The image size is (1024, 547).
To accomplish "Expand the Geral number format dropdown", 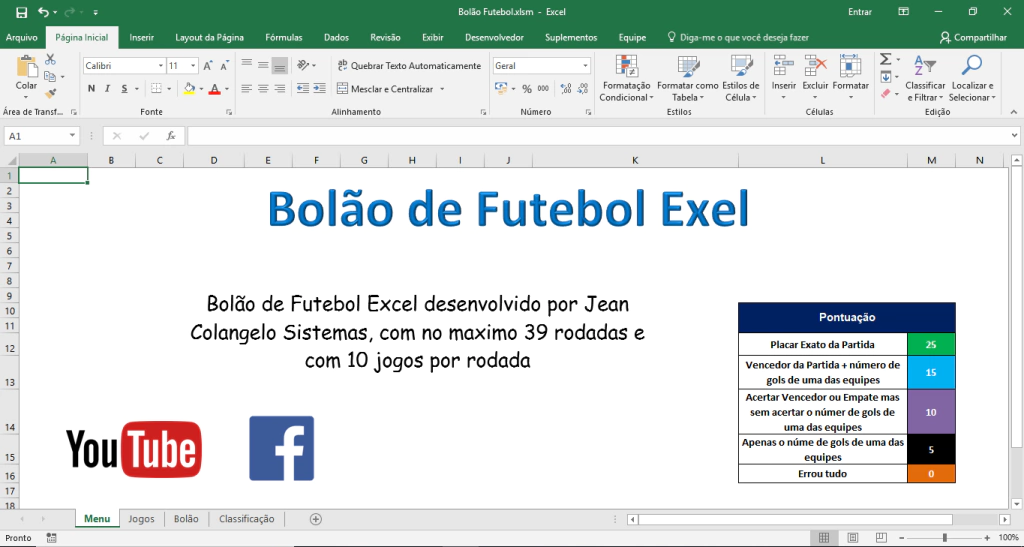I will pos(585,66).
